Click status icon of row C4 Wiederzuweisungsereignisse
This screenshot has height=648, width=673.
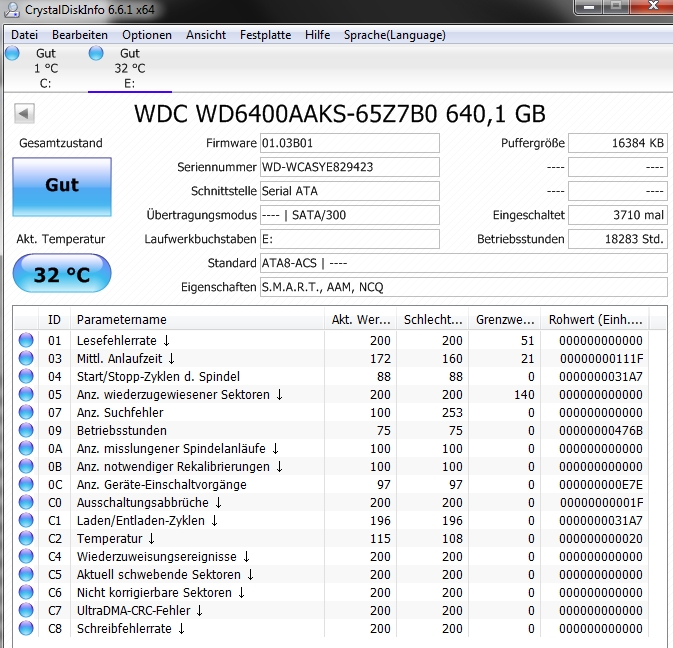point(26,556)
